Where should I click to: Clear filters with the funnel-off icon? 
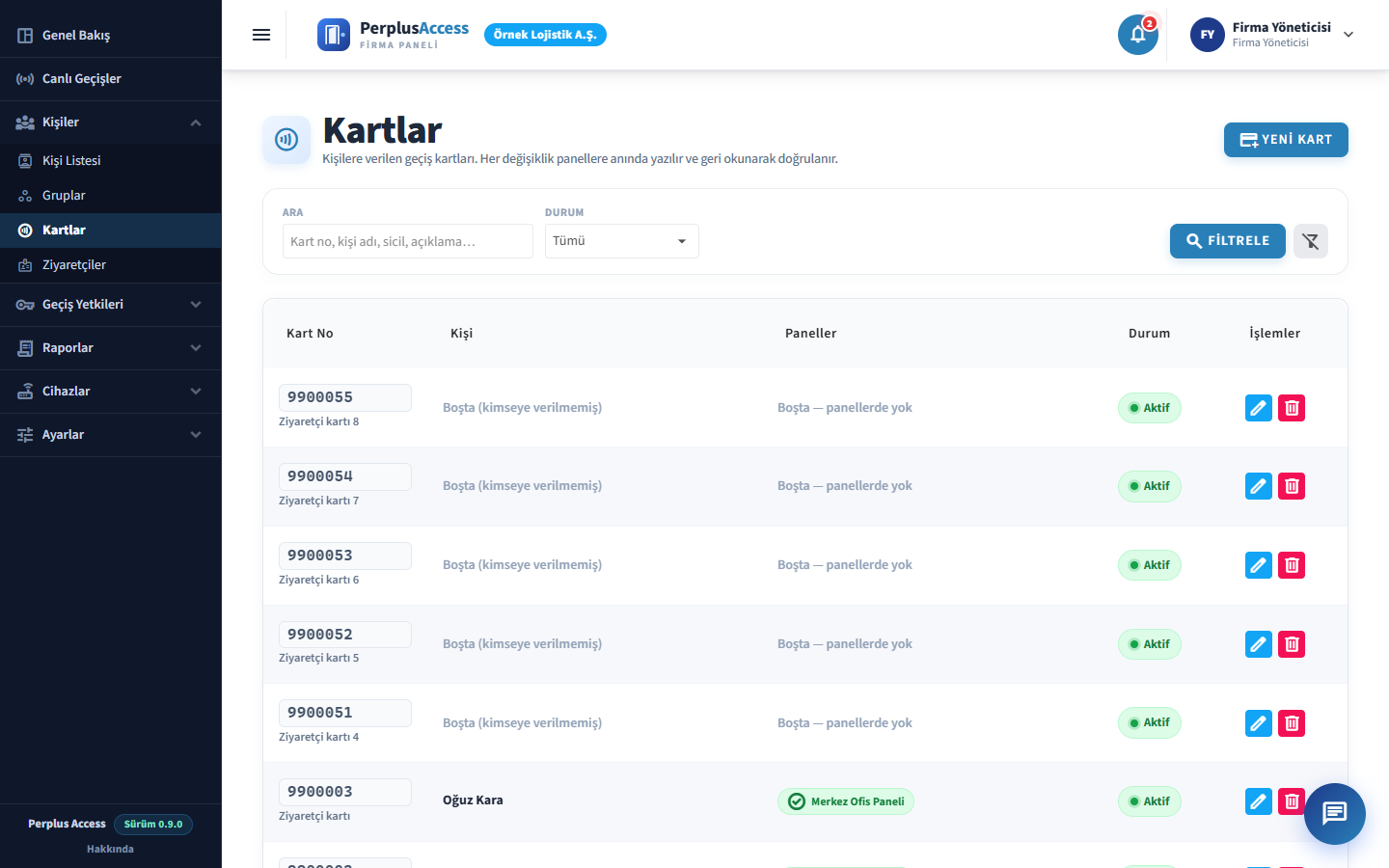click(1311, 241)
